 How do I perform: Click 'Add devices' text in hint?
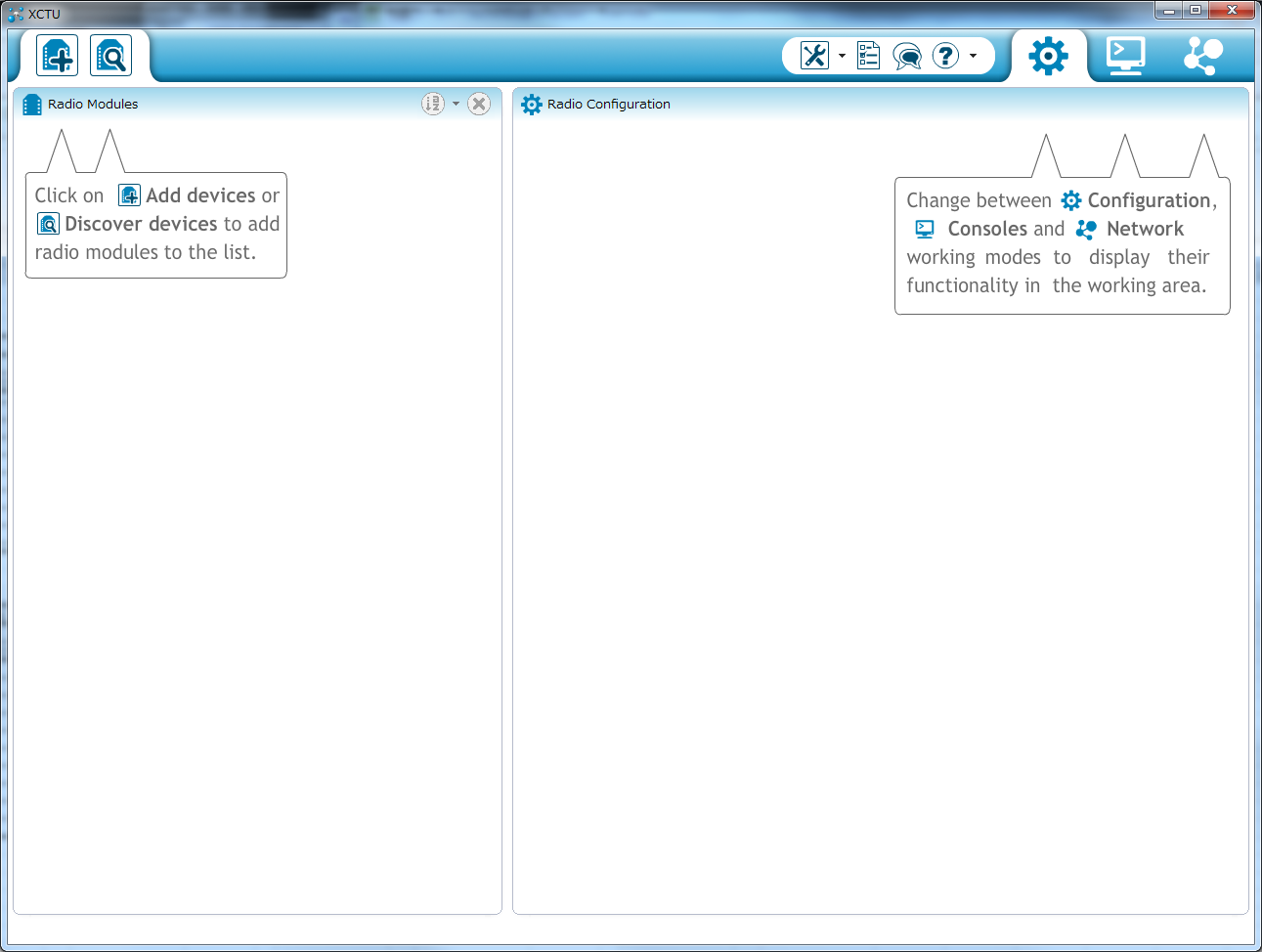[200, 195]
